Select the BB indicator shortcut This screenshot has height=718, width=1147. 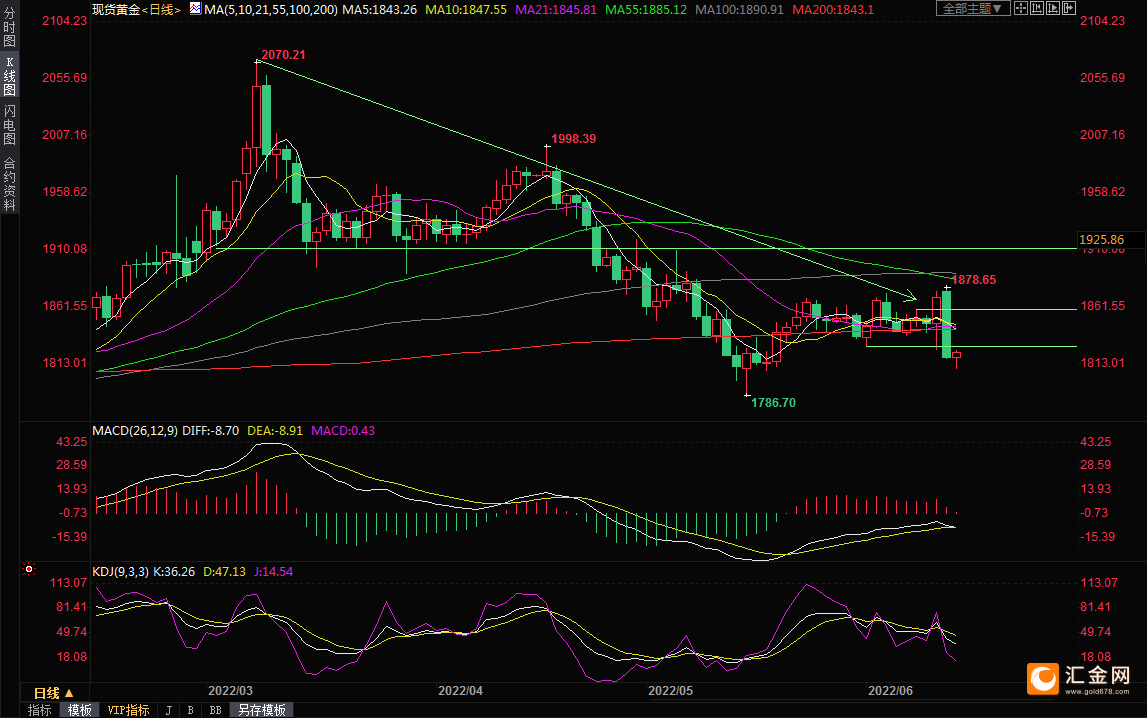point(215,710)
